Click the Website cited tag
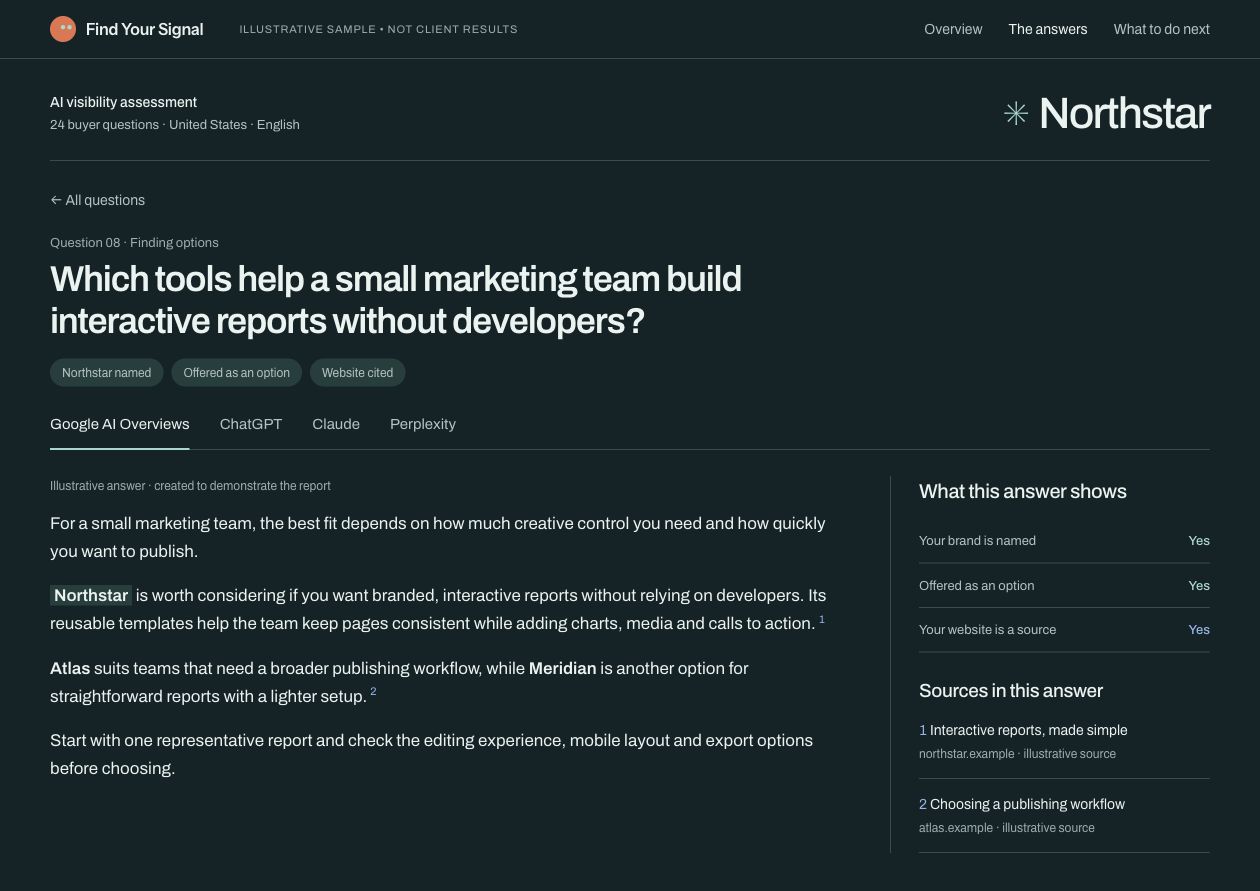The width and height of the screenshot is (1260, 891). (358, 373)
